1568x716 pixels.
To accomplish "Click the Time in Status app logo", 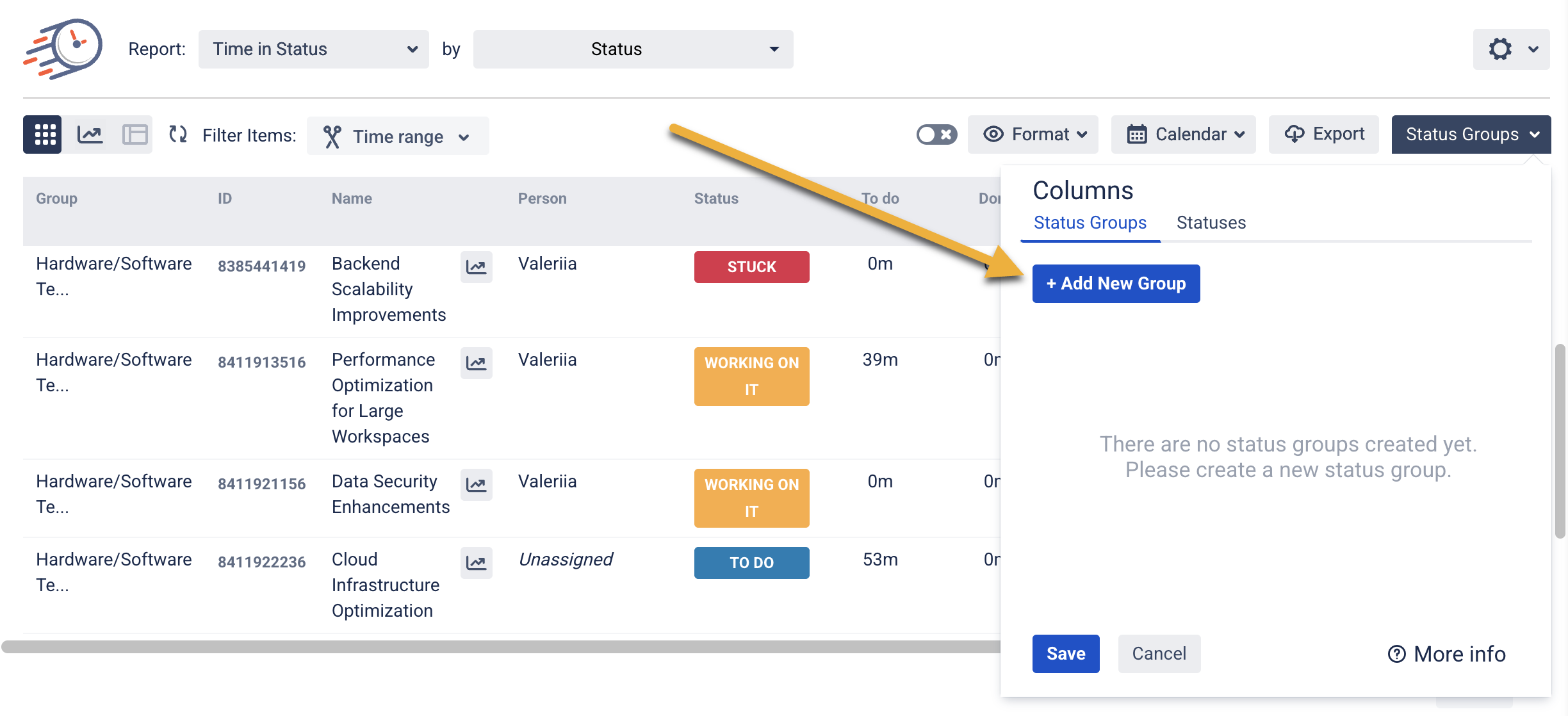I will point(63,49).
